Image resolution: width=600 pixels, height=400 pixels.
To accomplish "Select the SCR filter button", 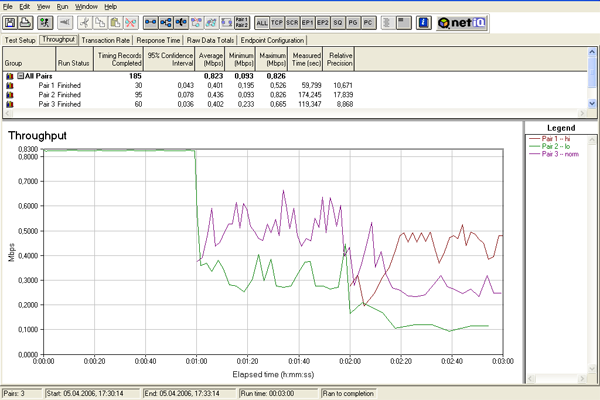I will (292, 23).
